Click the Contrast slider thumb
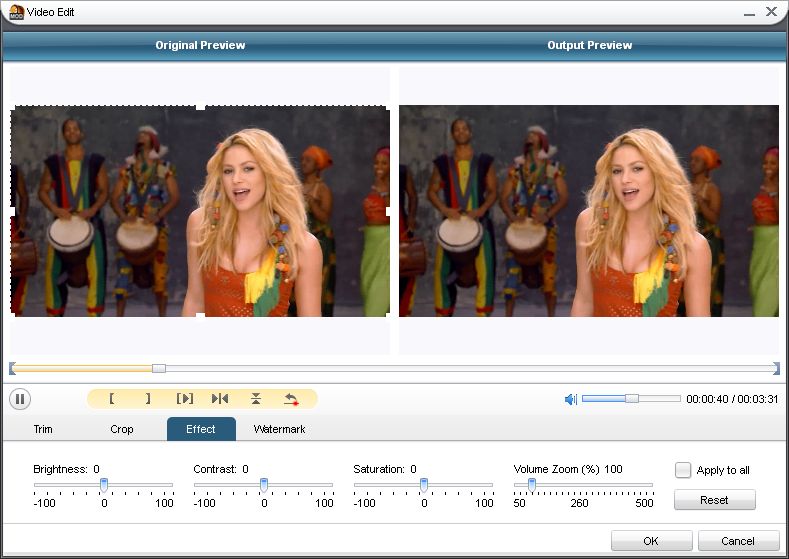 [x=264, y=485]
